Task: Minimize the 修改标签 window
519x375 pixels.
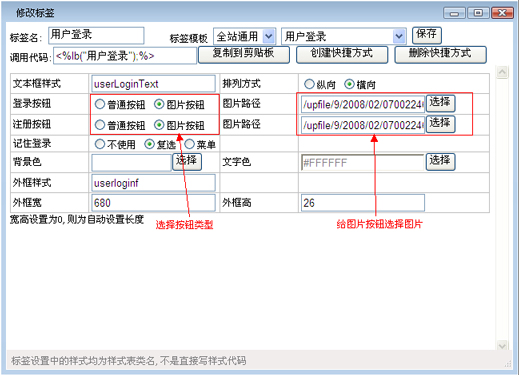Action: point(454,13)
